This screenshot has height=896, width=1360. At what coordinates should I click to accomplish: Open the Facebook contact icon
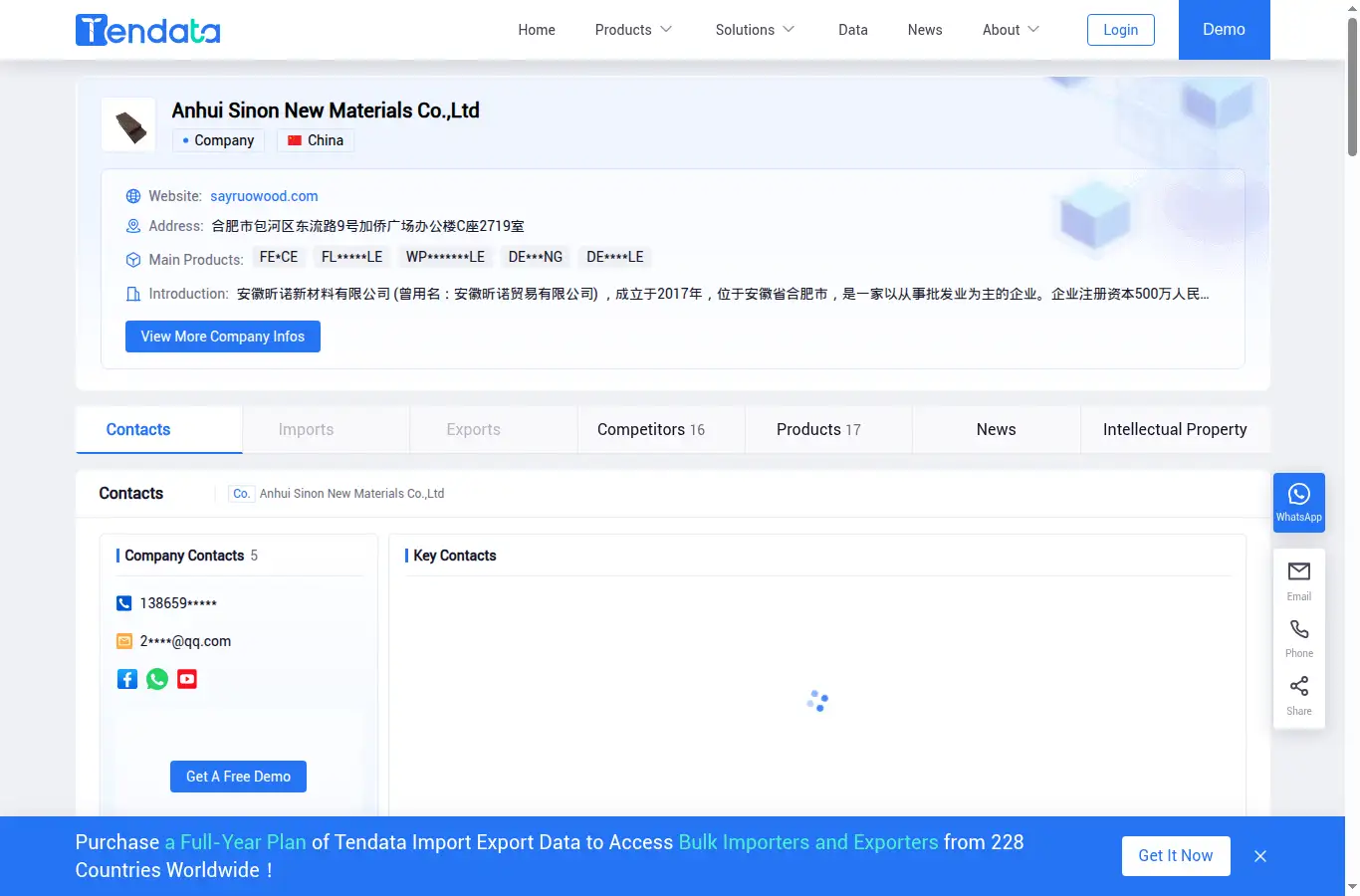[127, 679]
